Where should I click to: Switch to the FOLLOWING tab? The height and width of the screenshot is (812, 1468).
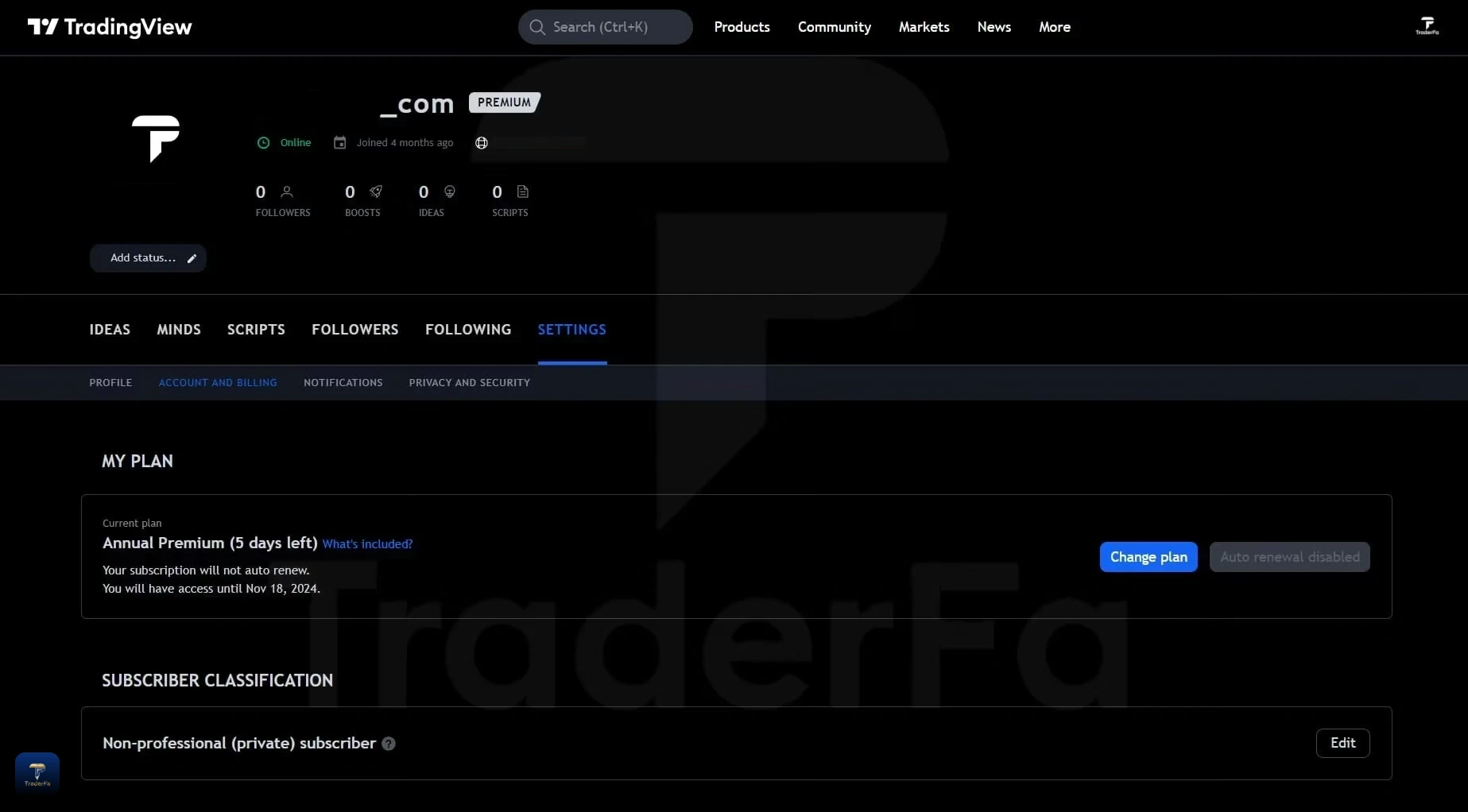click(468, 330)
